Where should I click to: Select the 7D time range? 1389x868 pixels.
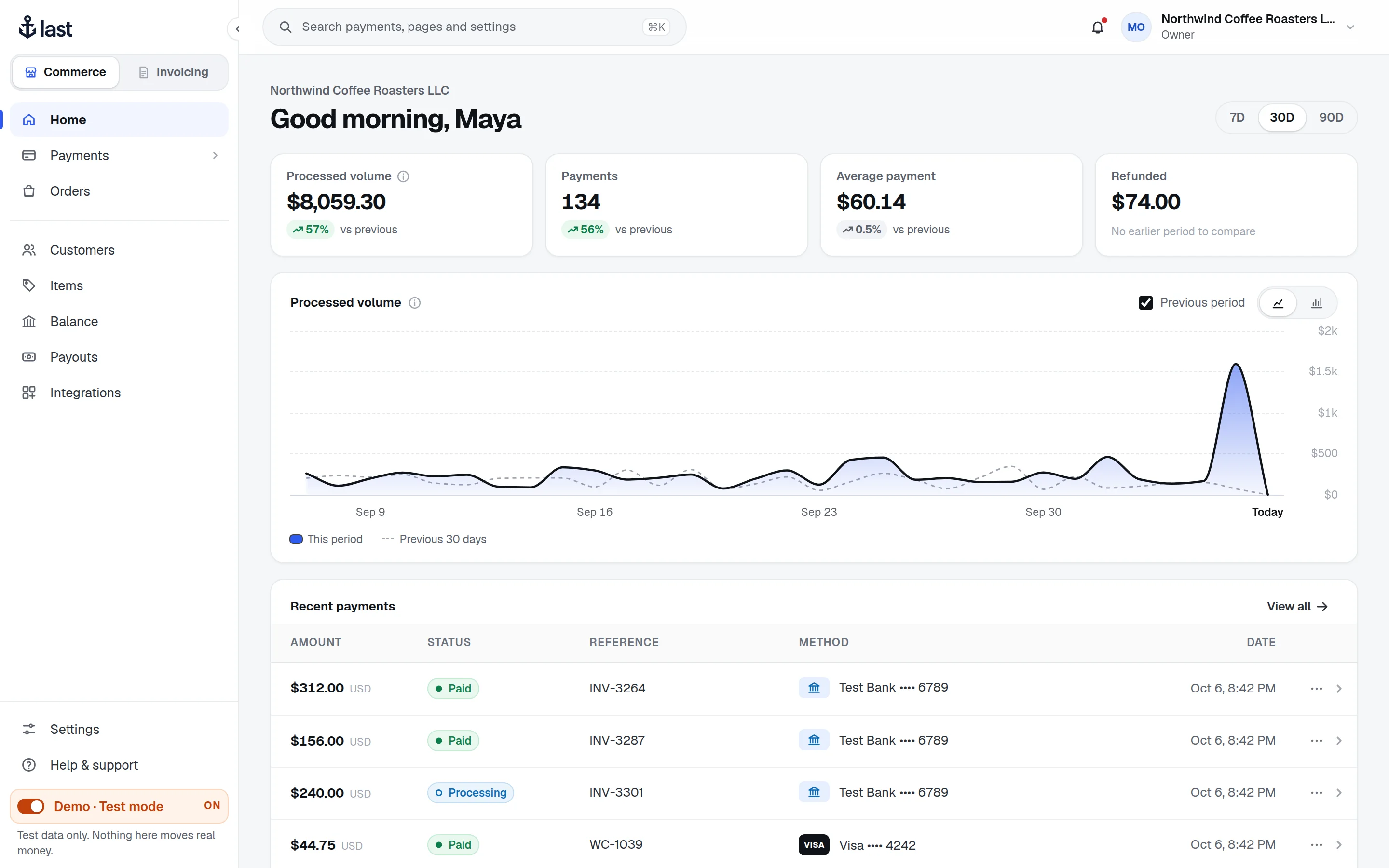[1237, 118]
